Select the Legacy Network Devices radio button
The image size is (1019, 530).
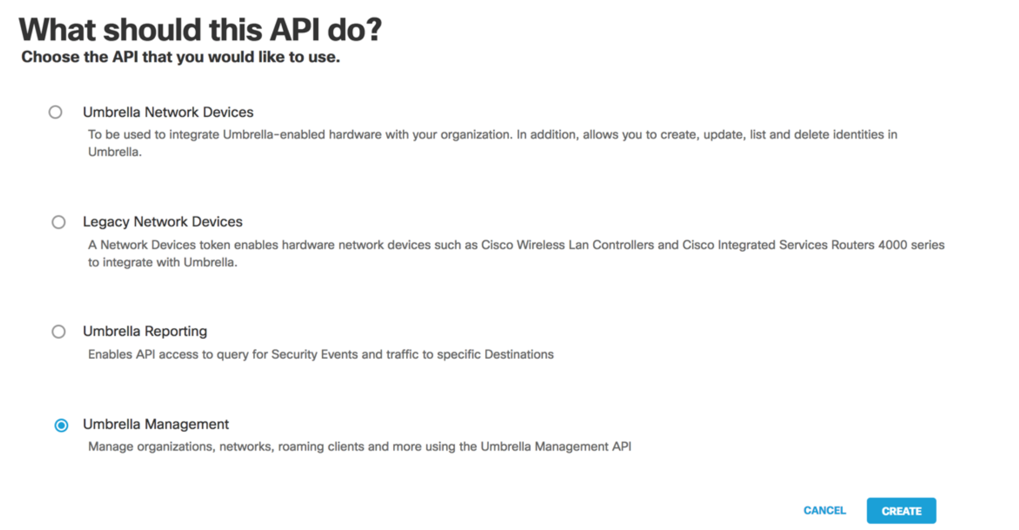(58, 222)
